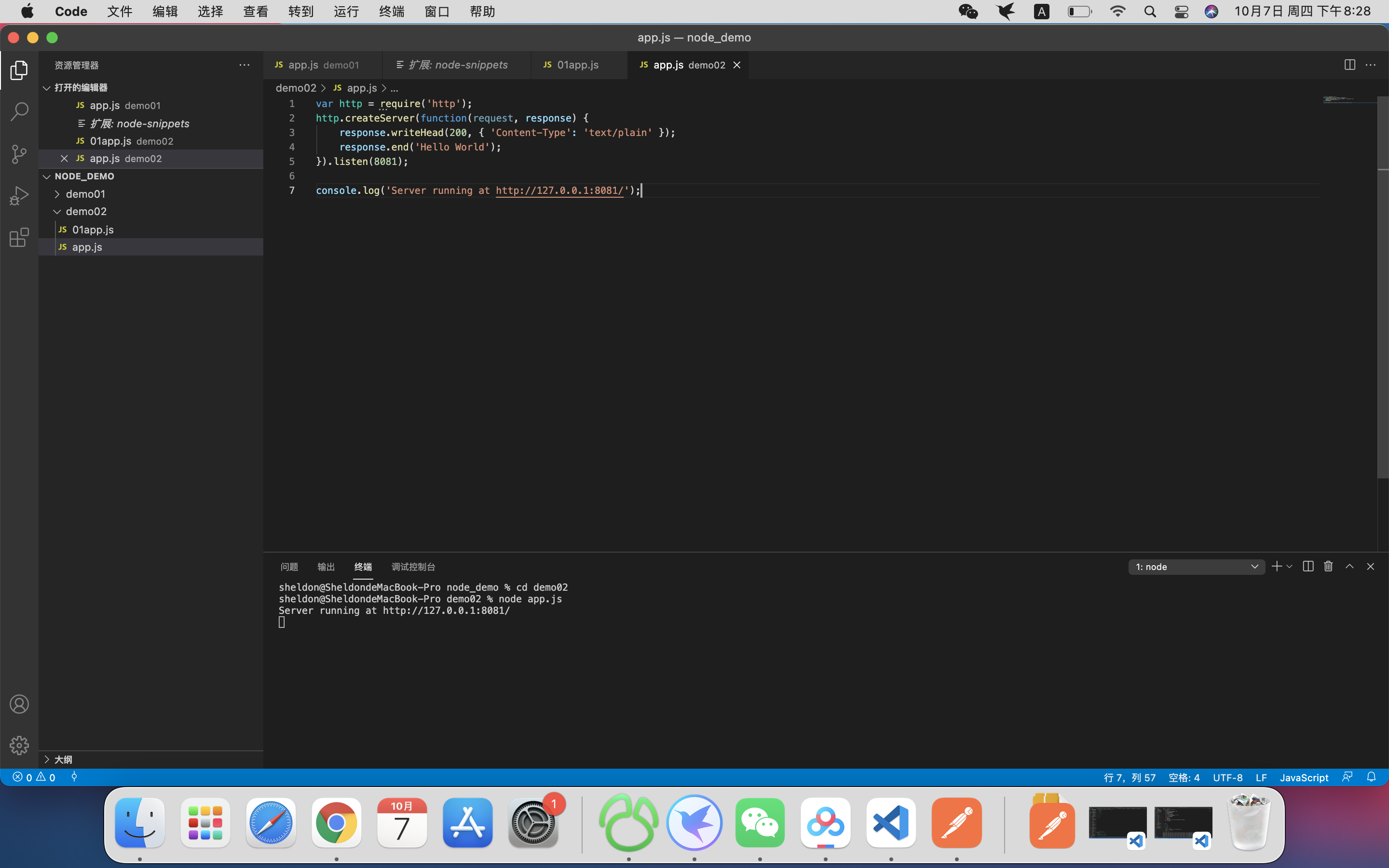Open the Manage gear icon

click(19, 745)
